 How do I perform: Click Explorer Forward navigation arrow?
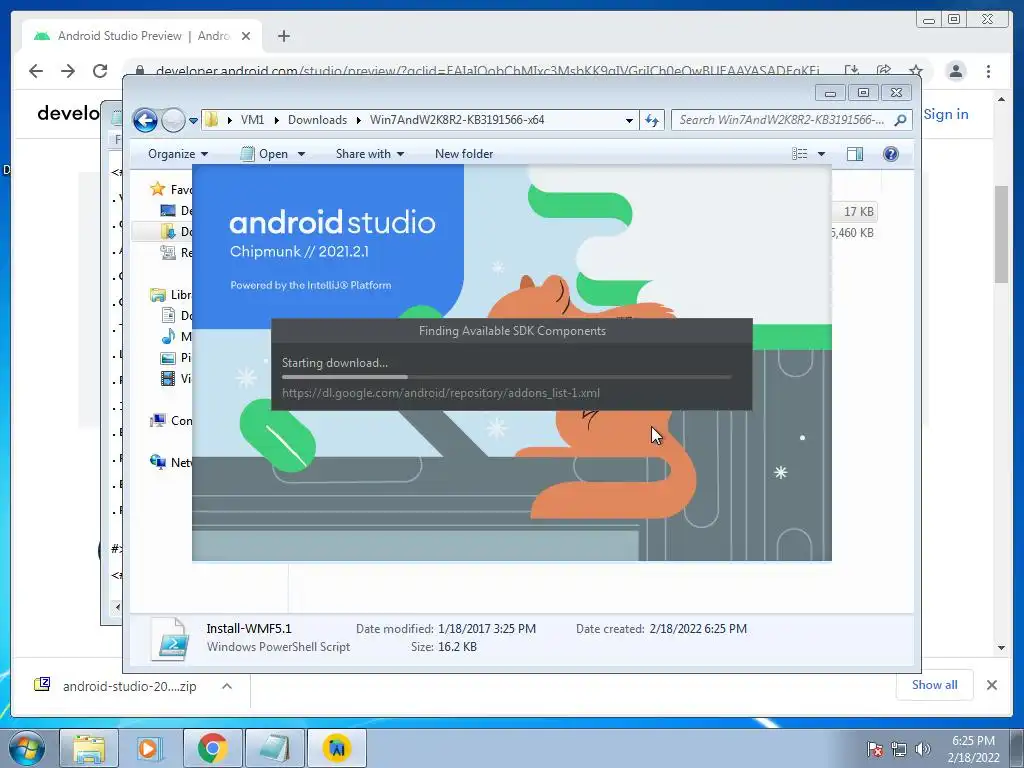173,120
